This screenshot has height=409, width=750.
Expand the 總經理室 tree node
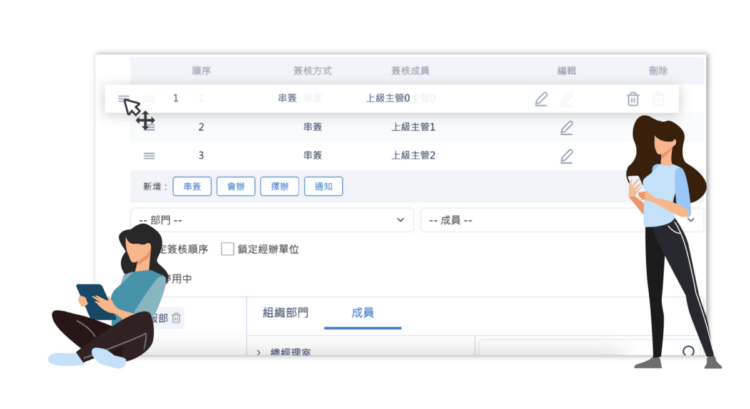click(x=259, y=353)
